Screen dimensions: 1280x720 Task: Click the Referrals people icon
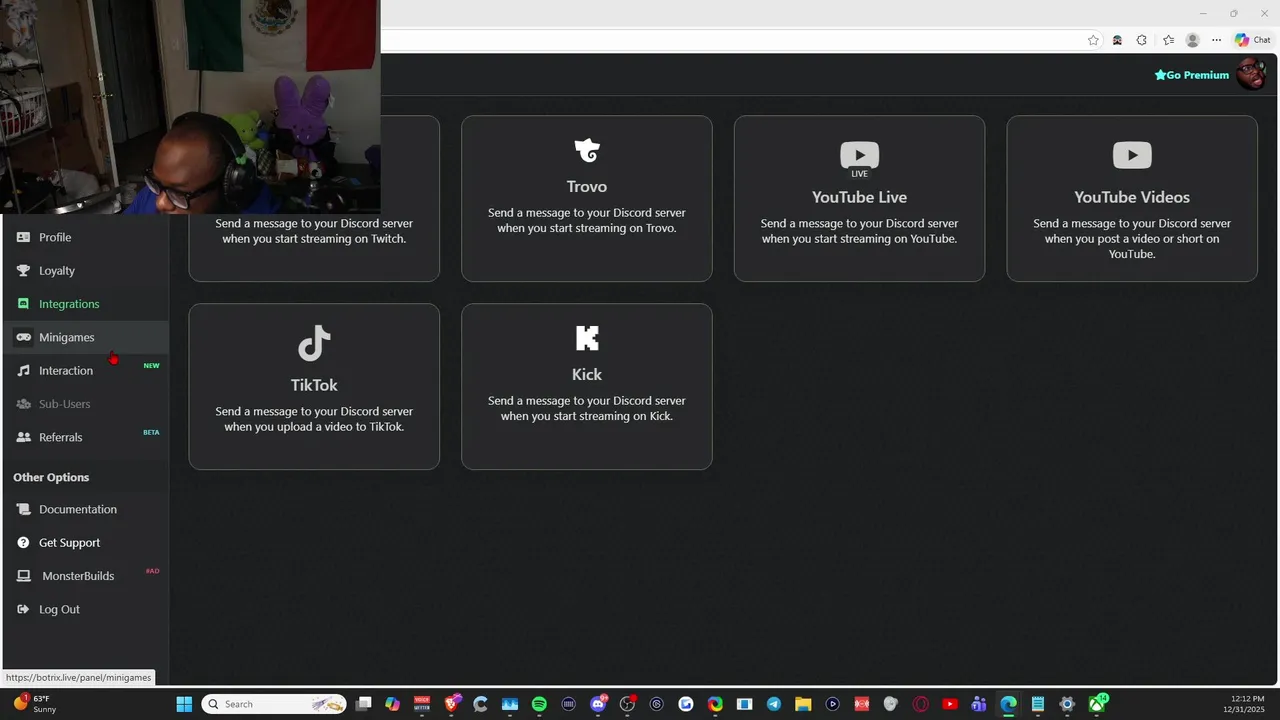[23, 437]
